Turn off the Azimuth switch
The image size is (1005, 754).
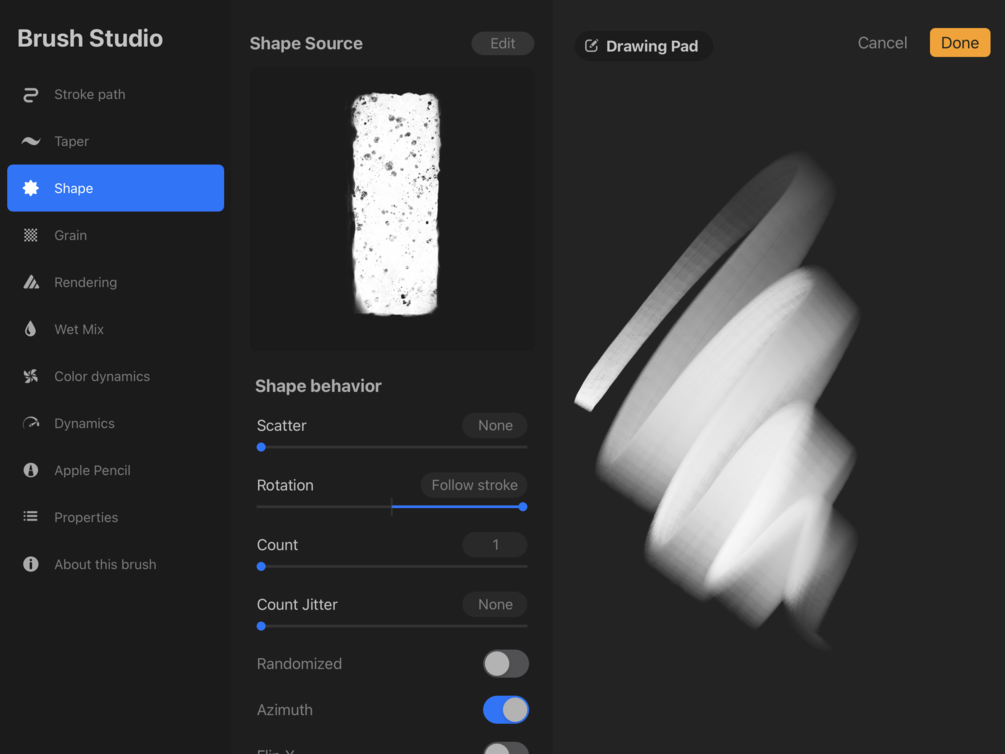coord(506,710)
